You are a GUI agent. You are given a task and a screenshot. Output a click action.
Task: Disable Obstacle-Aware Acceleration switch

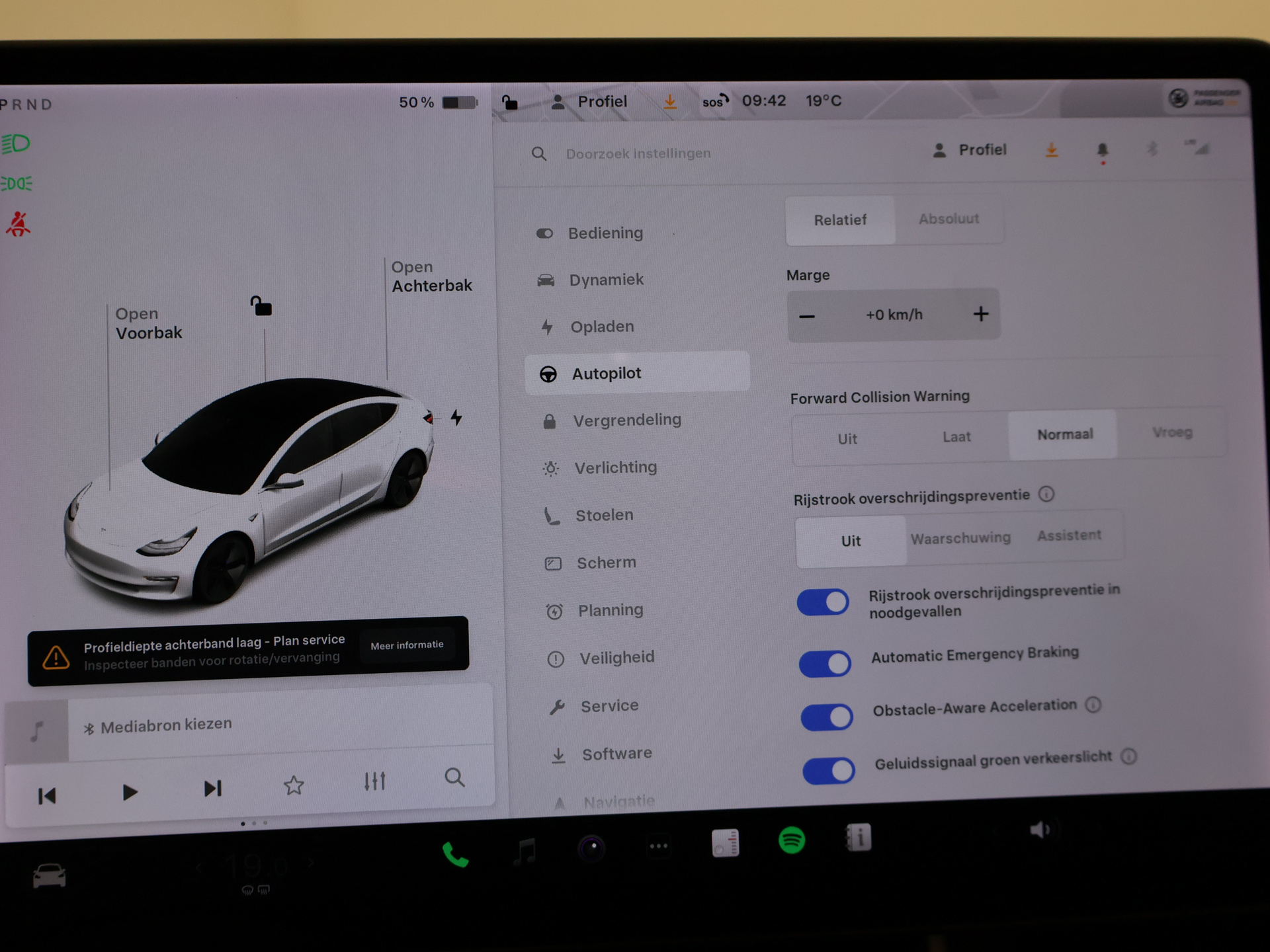827,717
